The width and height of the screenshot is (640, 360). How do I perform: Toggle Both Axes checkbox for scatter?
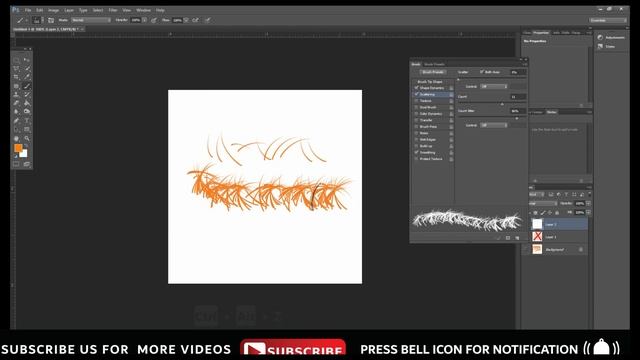pos(482,72)
